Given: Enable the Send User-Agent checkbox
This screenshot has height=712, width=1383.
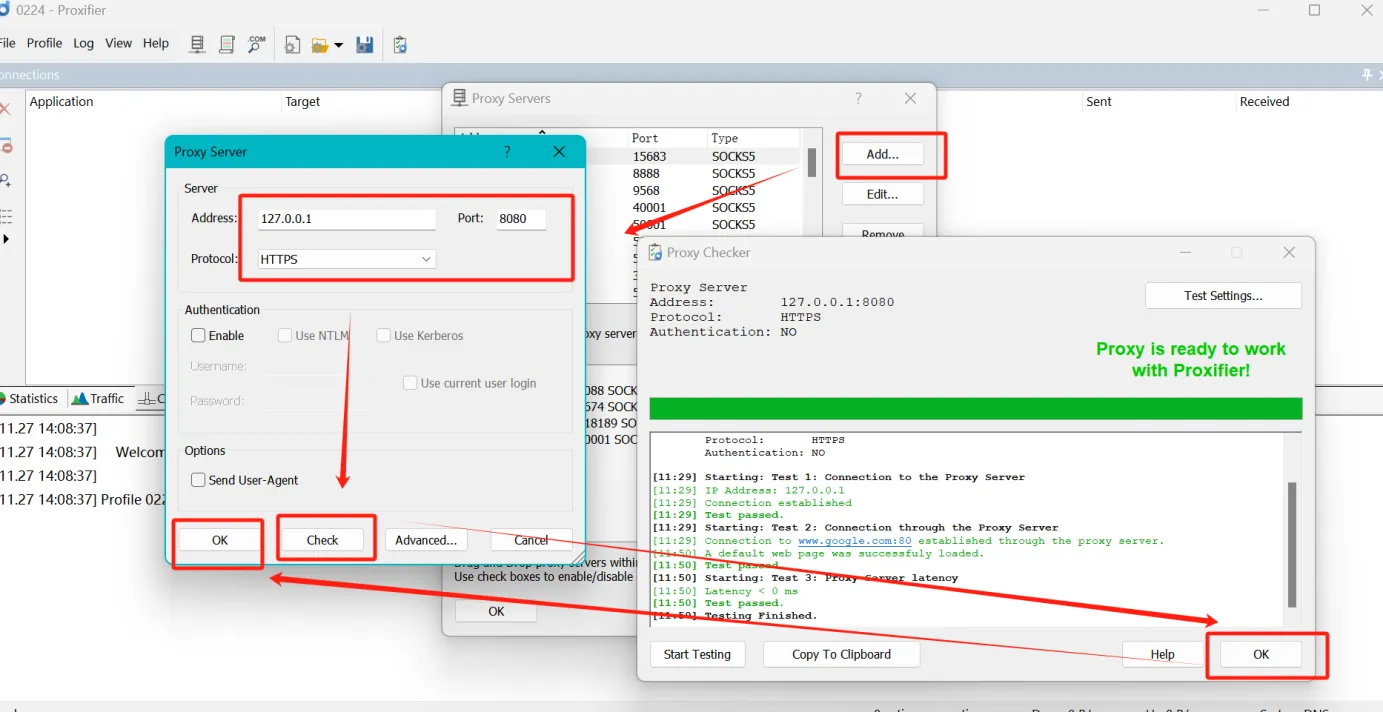Looking at the screenshot, I should pos(198,480).
